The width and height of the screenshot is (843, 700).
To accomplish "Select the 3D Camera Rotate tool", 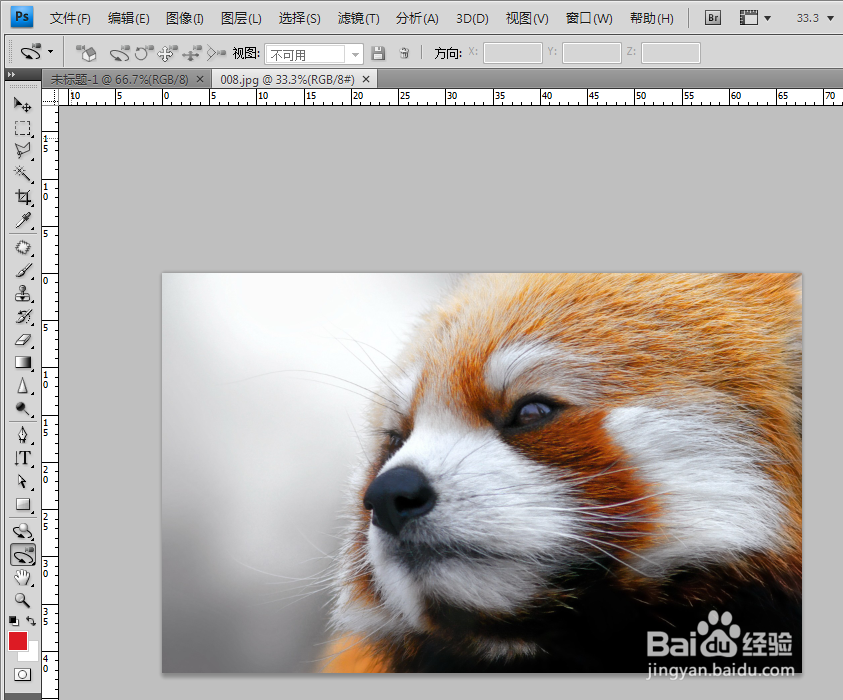I will tap(23, 555).
